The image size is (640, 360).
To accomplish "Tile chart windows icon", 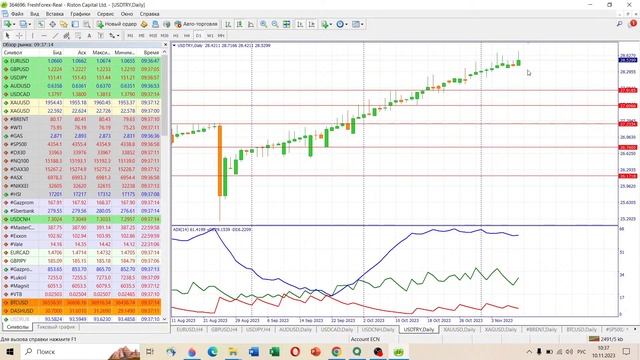I will click(287, 24).
